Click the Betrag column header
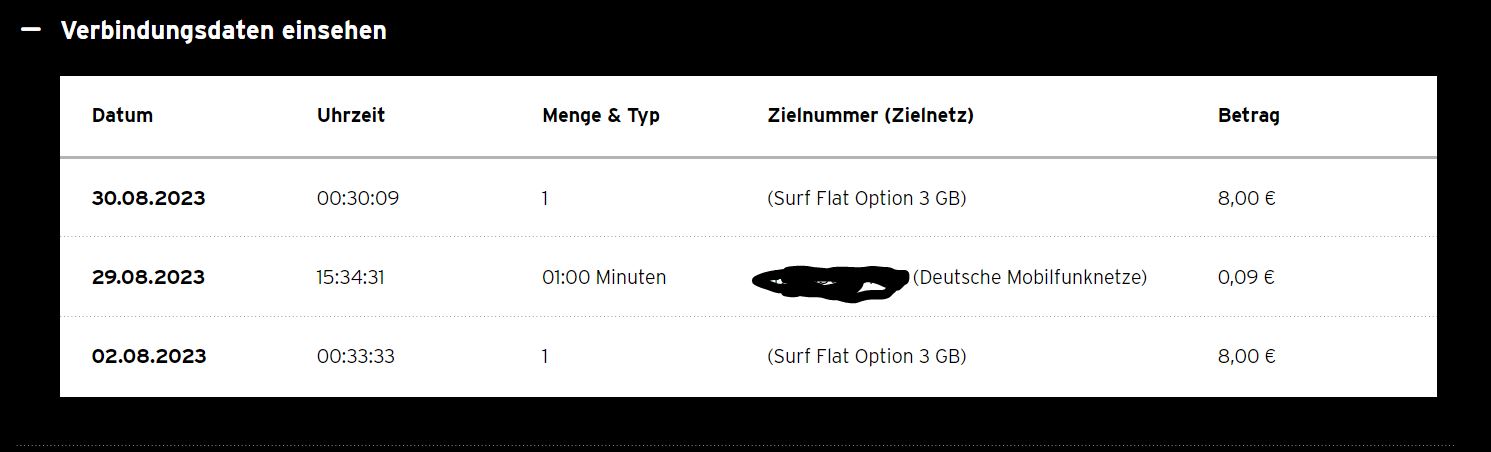 pyautogui.click(x=1249, y=116)
